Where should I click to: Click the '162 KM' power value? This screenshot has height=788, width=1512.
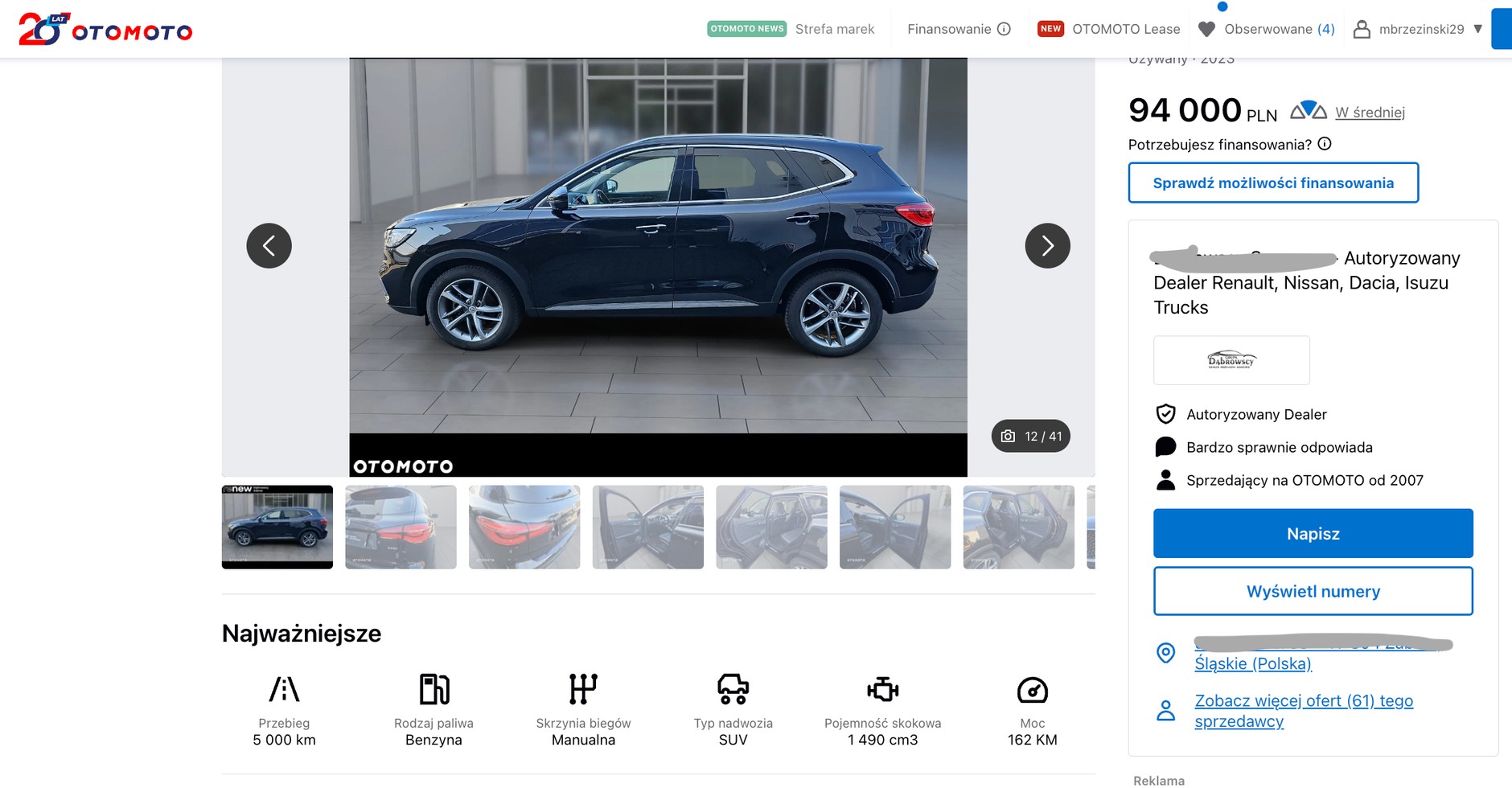(1033, 740)
